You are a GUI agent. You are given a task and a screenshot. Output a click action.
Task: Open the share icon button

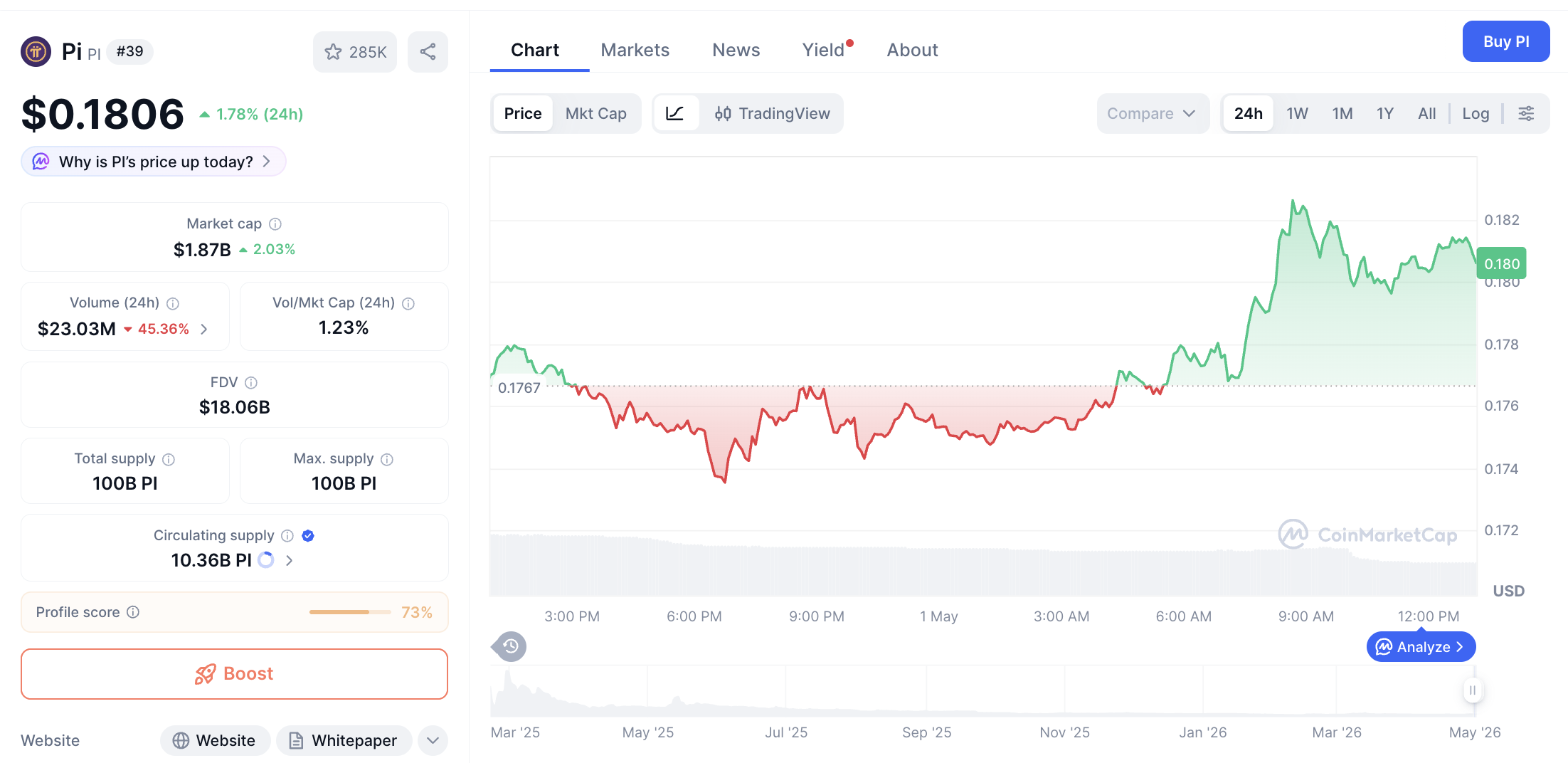(x=428, y=52)
